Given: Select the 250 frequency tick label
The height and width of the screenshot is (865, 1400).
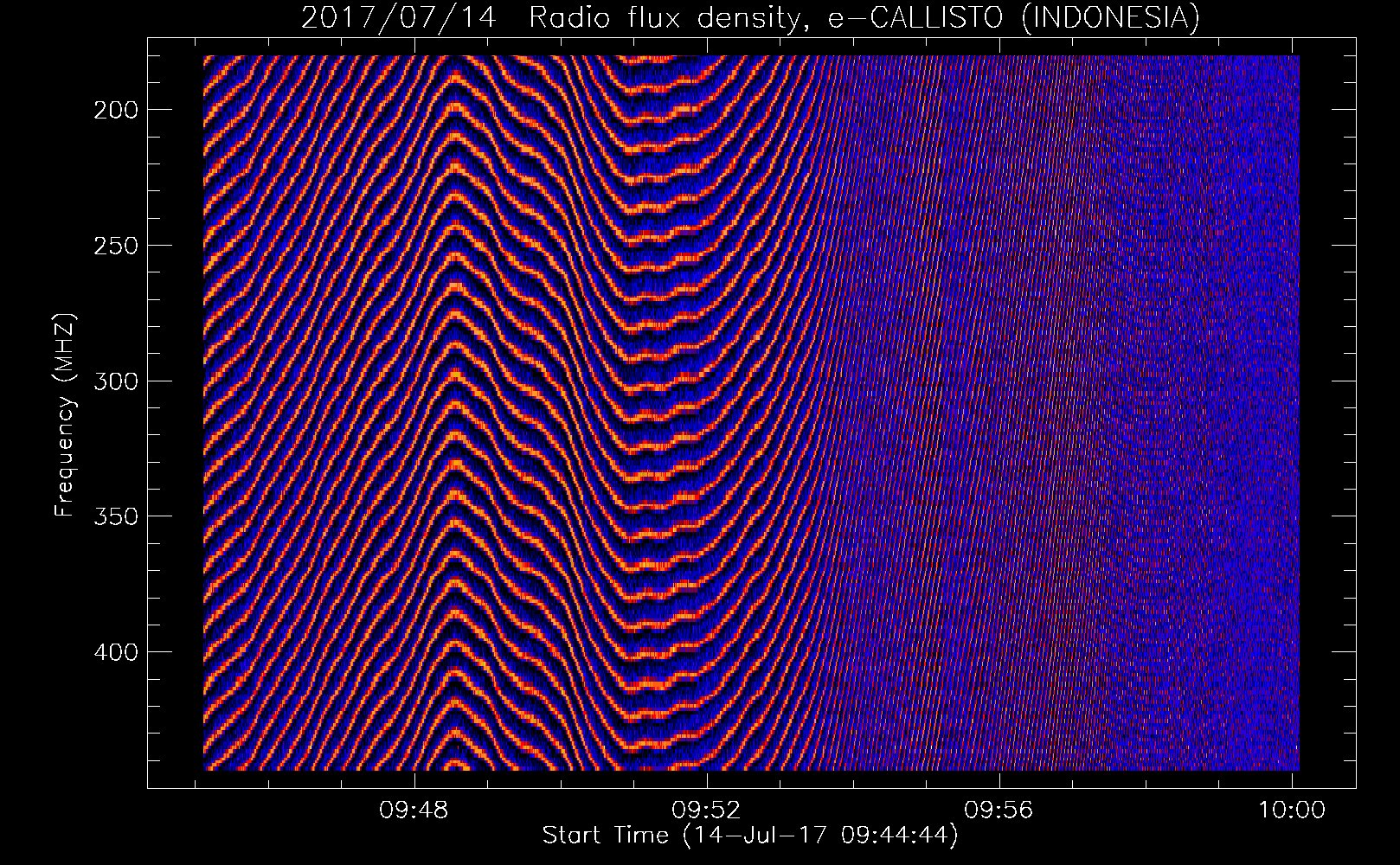Looking at the screenshot, I should 114,246.
